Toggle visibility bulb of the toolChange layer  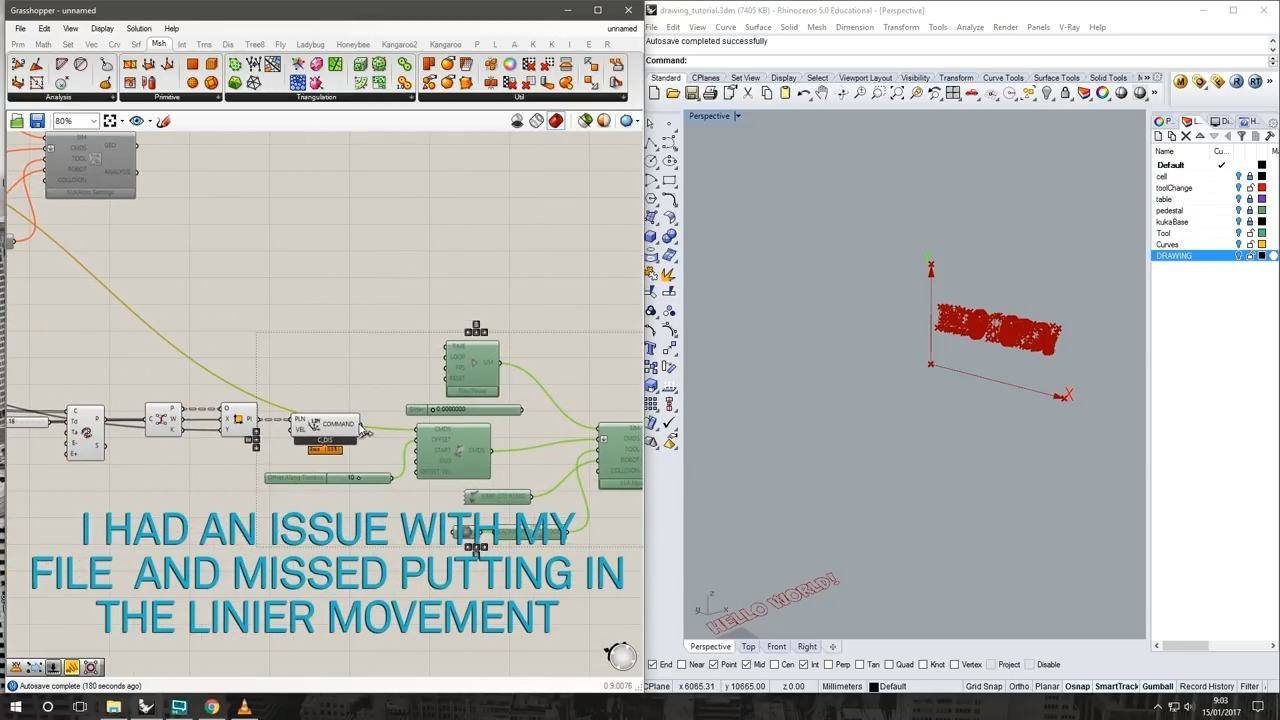click(1238, 188)
